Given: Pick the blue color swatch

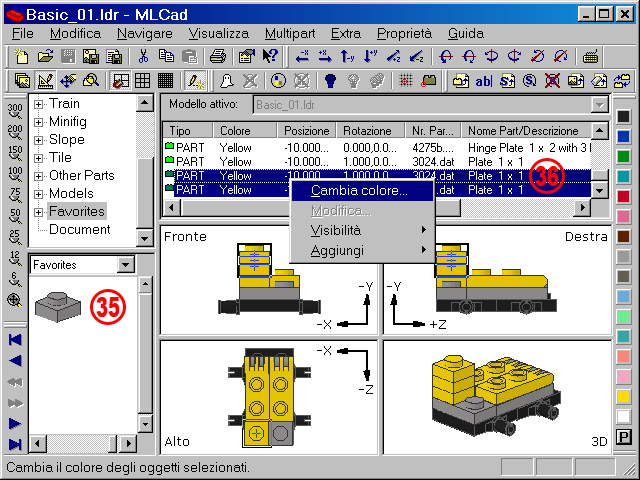Looking at the screenshot, I should (623, 136).
